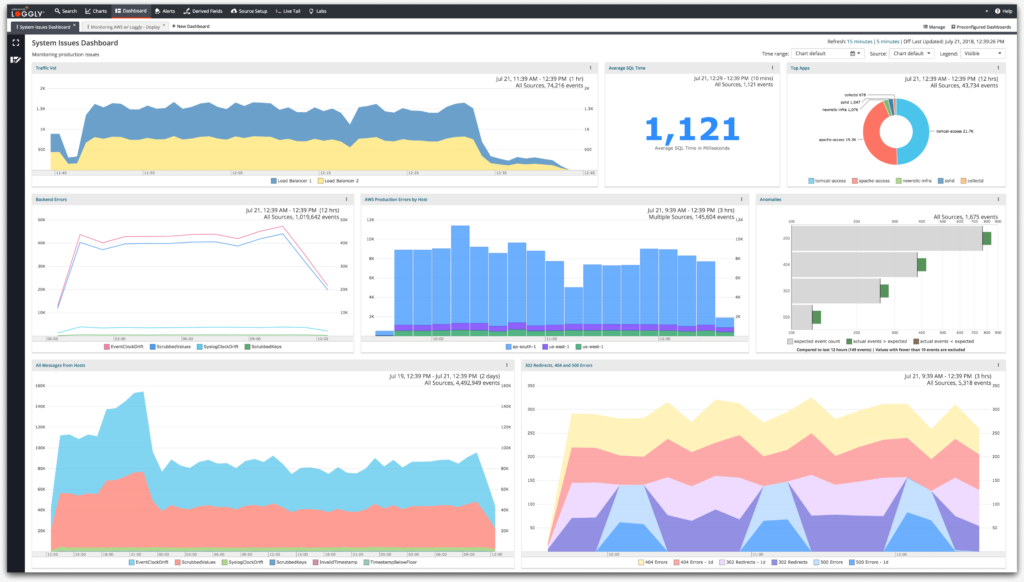Click Preconfigured Dashboards button
The height and width of the screenshot is (582, 1024).
click(x=981, y=27)
